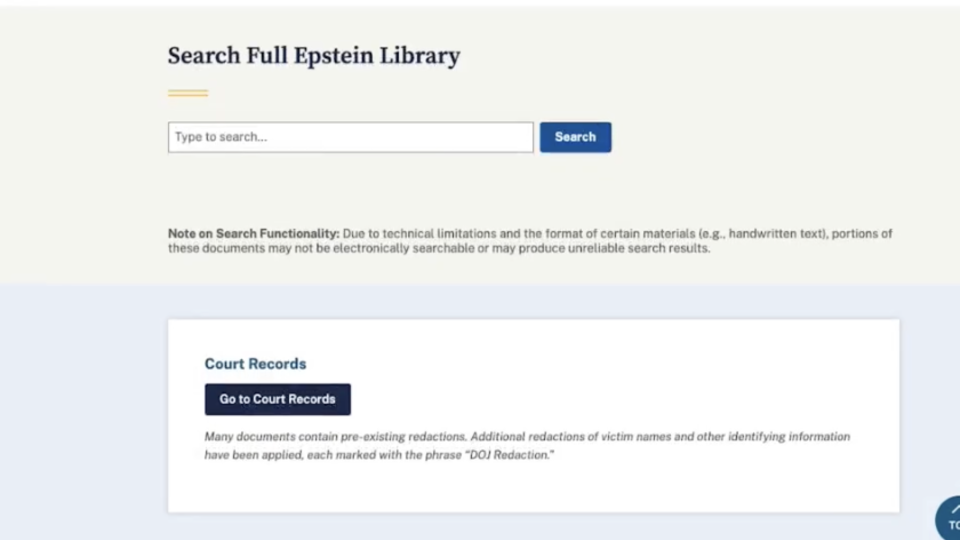Click the quoted "DOJ Redaction" phrase
Screen dimensions: 960x540
[511, 455]
